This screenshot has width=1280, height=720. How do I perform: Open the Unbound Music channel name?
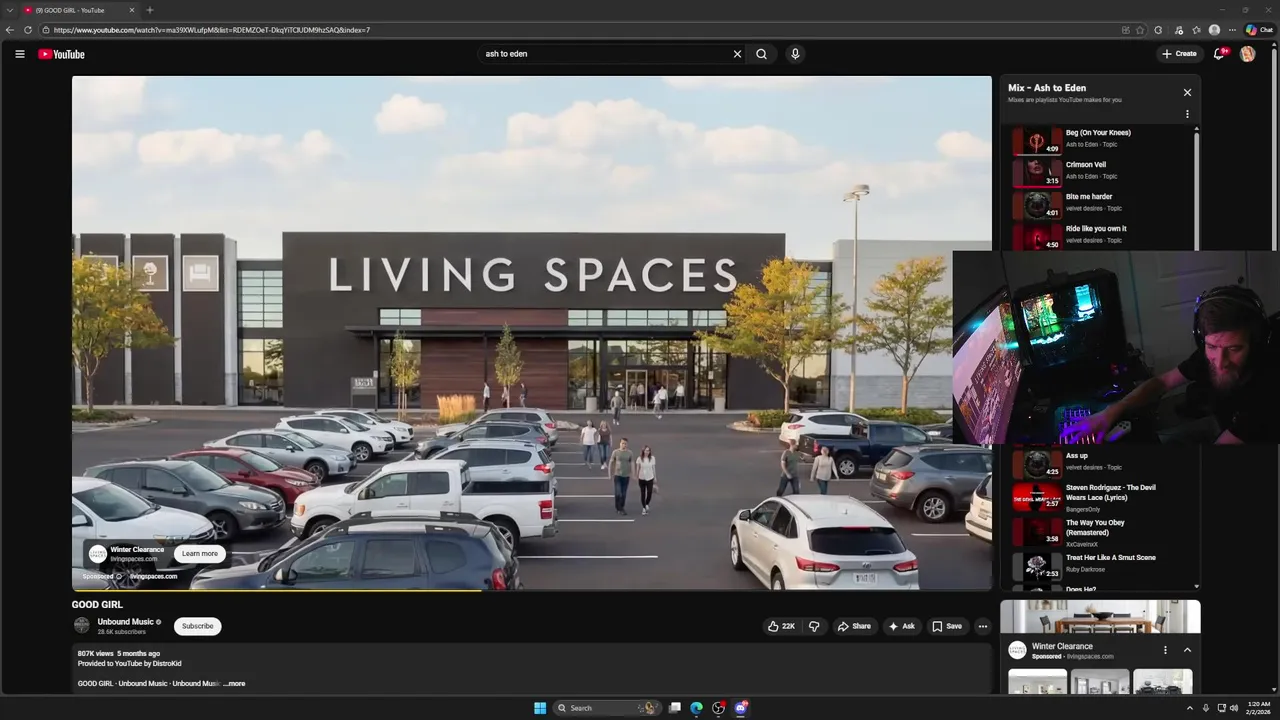click(125, 622)
